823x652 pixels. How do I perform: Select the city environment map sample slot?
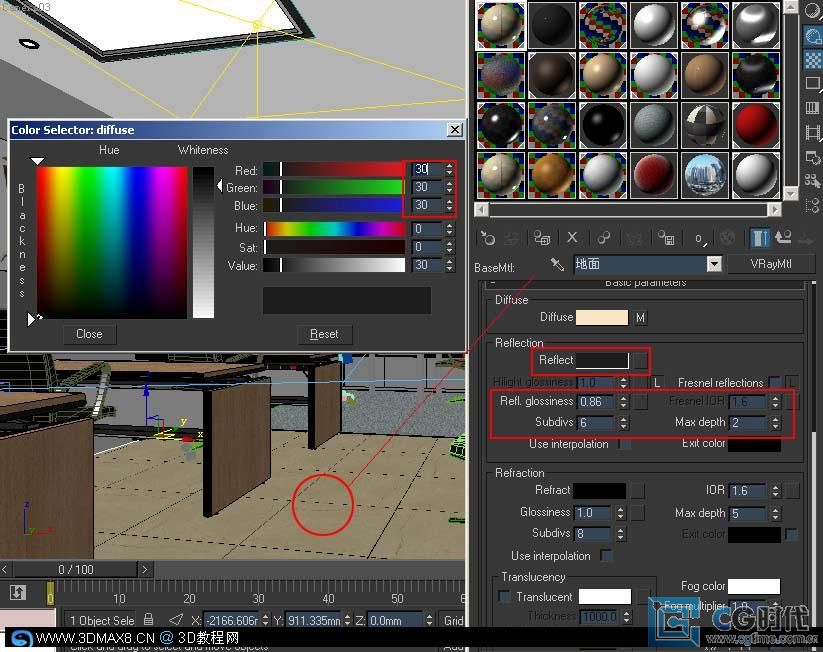[x=705, y=175]
